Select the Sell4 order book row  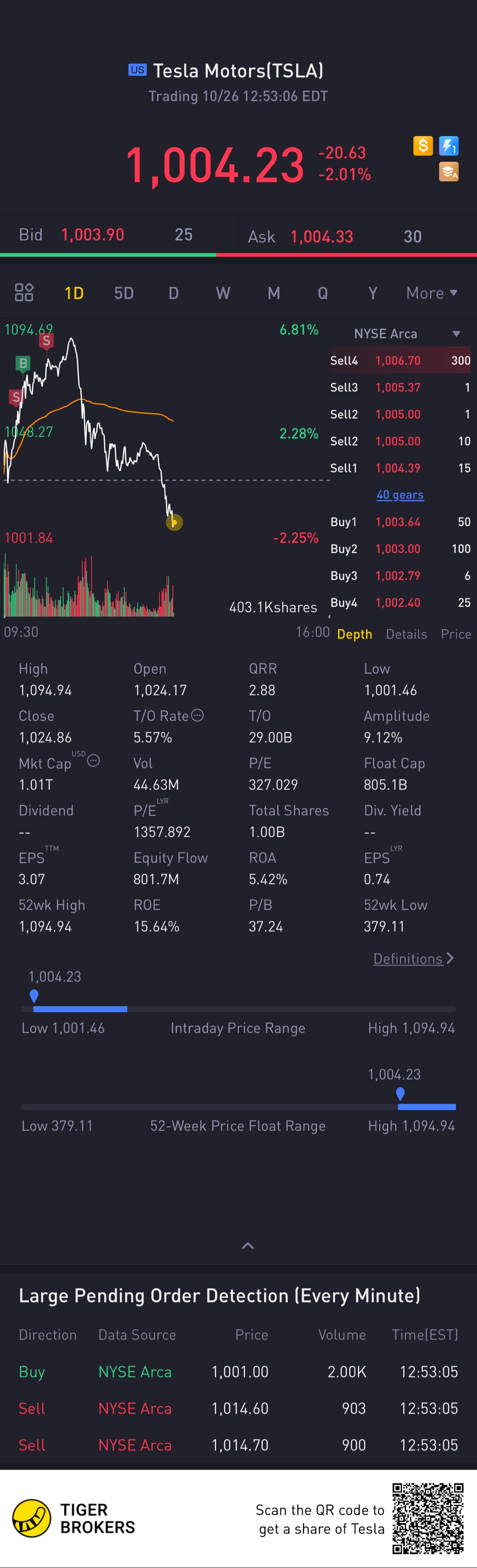click(400, 360)
